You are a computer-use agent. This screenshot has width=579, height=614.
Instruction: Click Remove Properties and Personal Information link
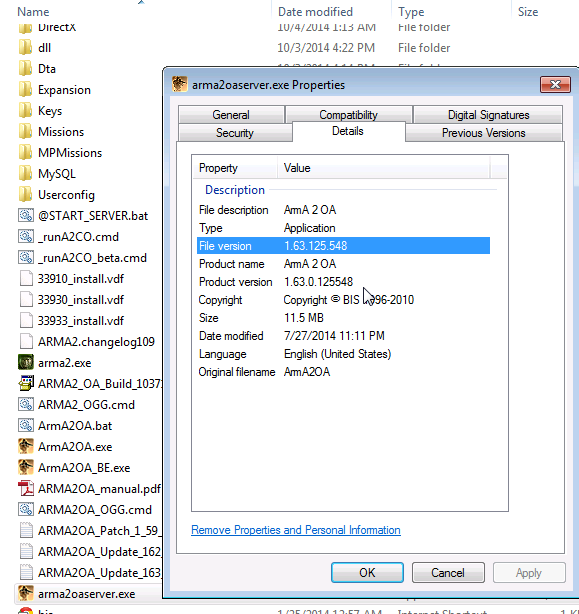(296, 530)
